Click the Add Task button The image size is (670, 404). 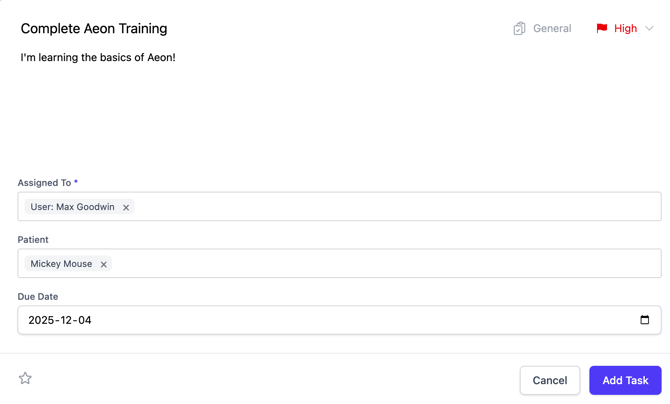click(x=625, y=380)
